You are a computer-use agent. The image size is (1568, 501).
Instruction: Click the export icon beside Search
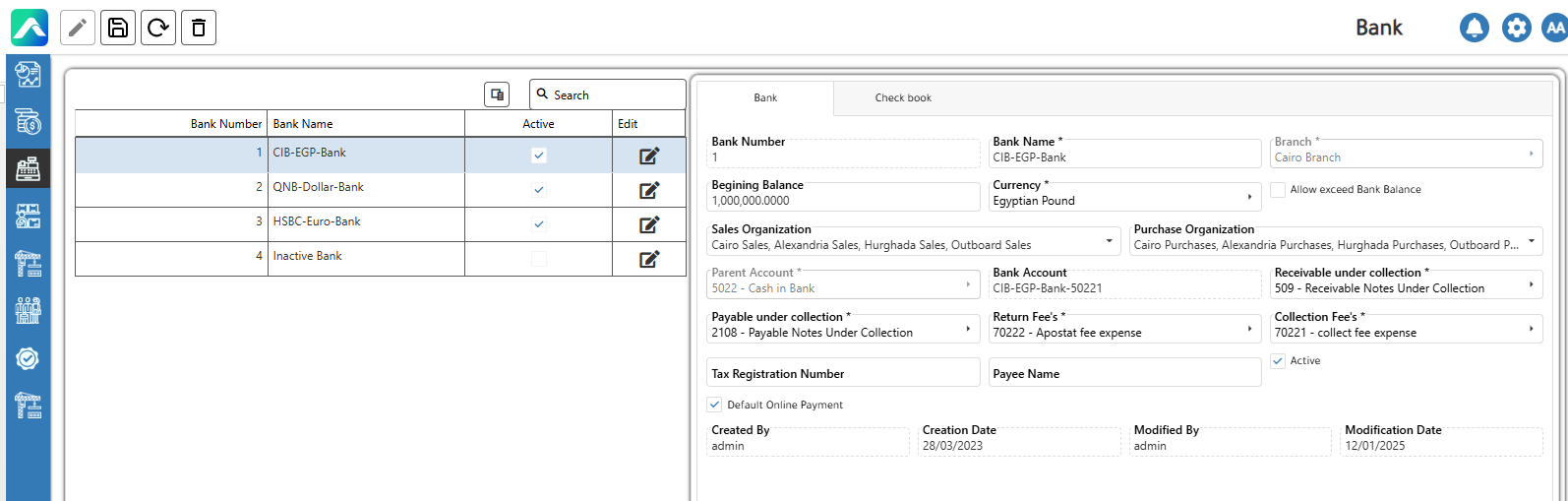point(497,94)
